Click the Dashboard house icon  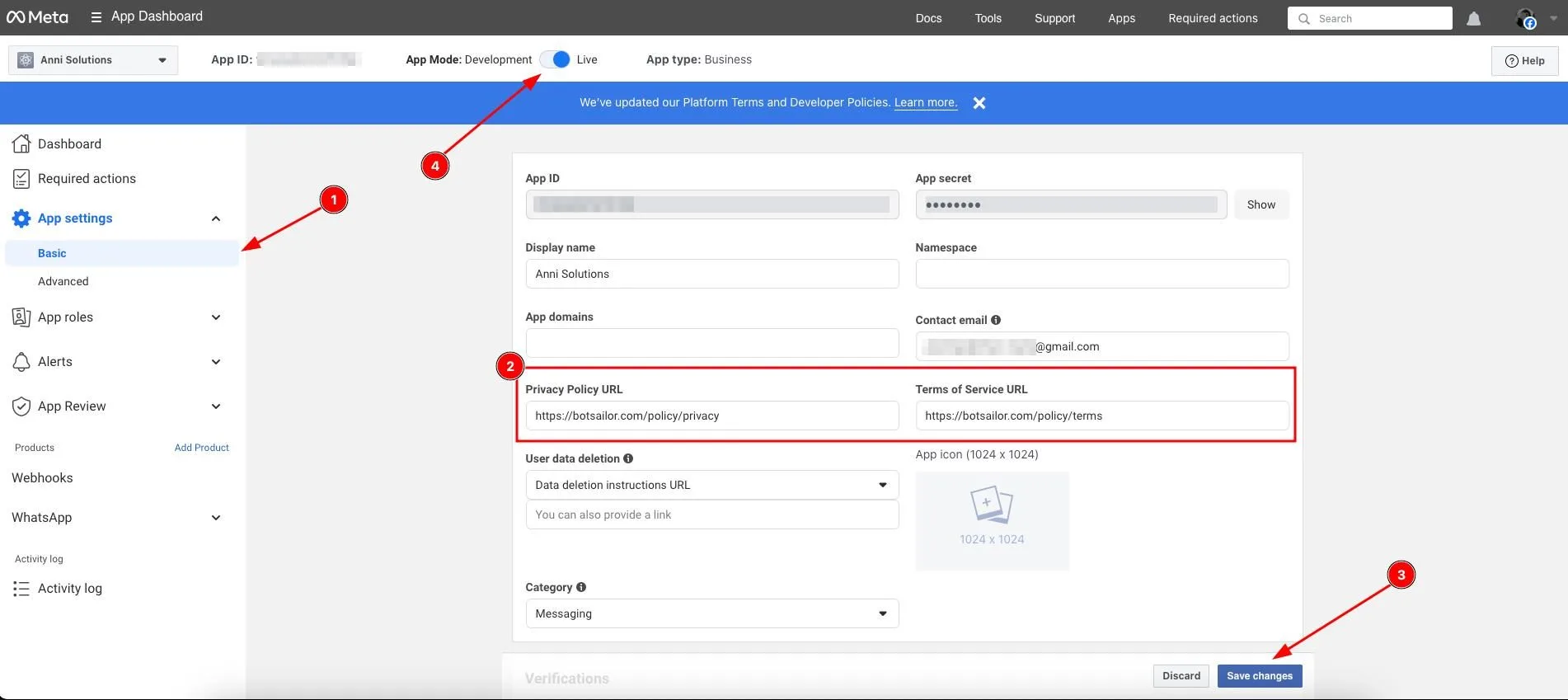[21, 143]
